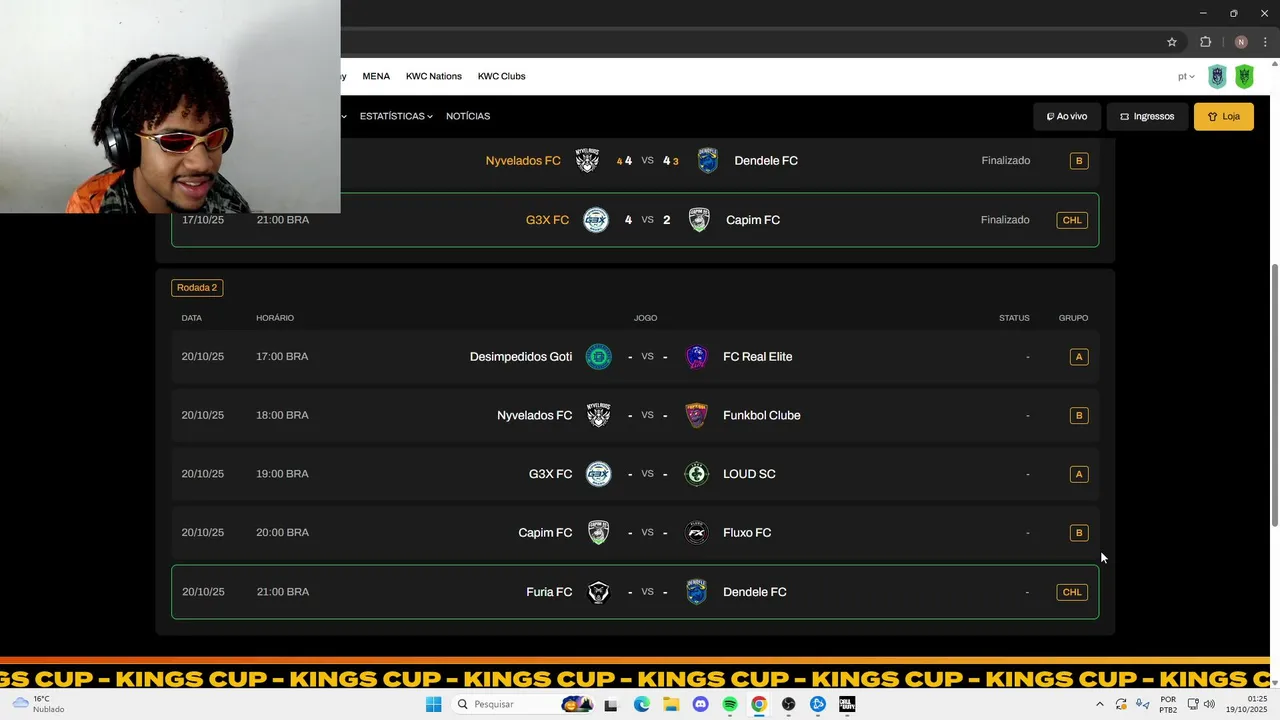The width and height of the screenshot is (1280, 720).
Task: Click the page vertical scrollbar
Action: 1274,395
